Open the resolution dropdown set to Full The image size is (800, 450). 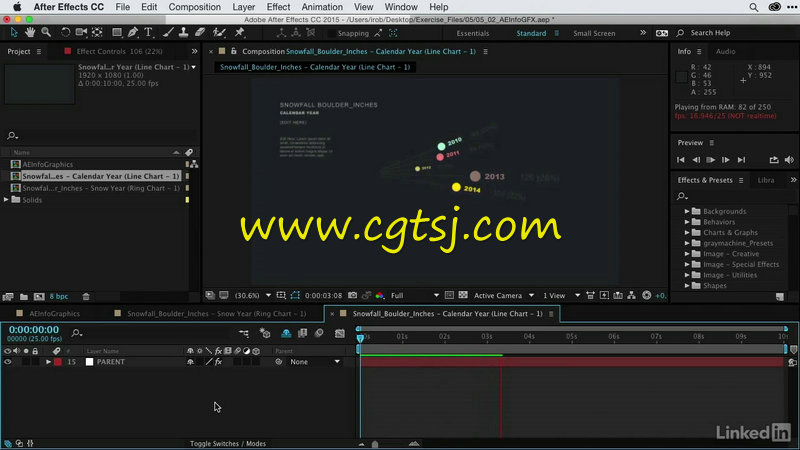point(414,295)
